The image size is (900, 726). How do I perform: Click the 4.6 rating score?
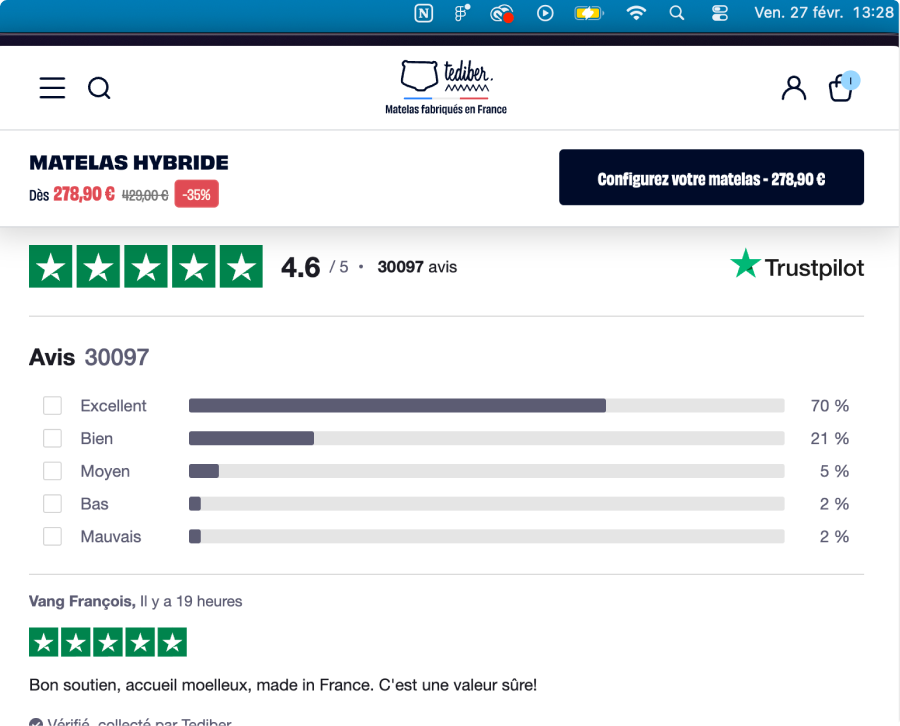300,267
